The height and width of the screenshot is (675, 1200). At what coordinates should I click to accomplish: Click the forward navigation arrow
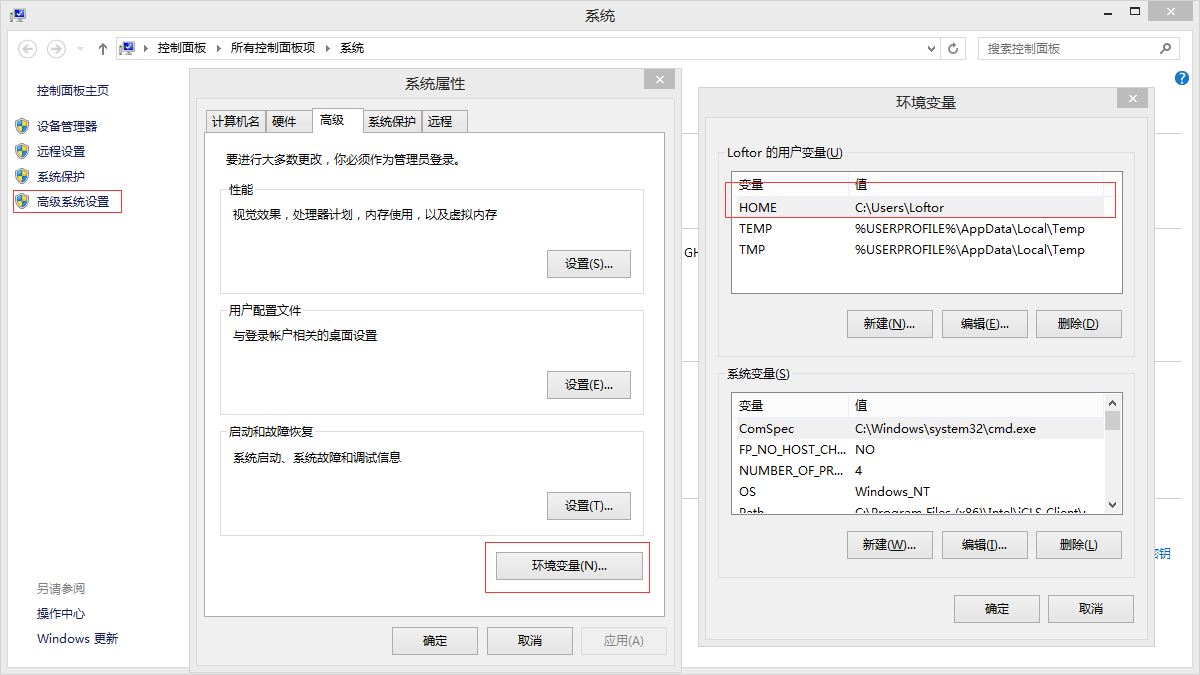tap(55, 47)
